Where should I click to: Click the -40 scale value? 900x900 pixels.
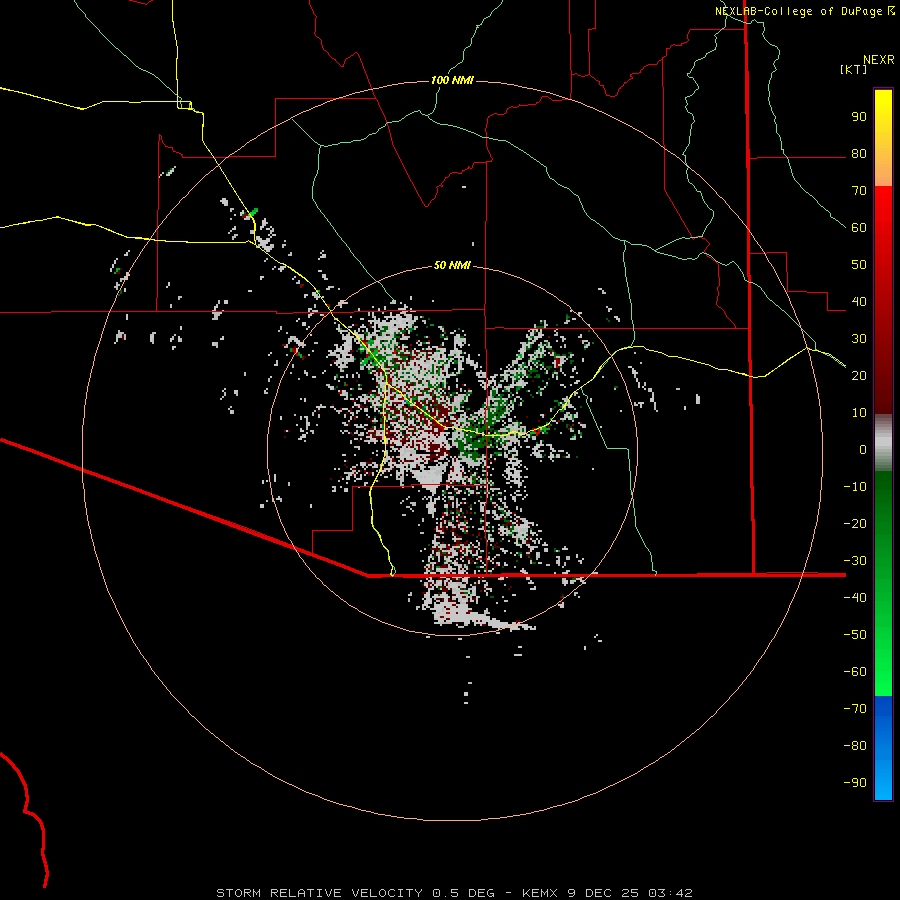pyautogui.click(x=855, y=598)
